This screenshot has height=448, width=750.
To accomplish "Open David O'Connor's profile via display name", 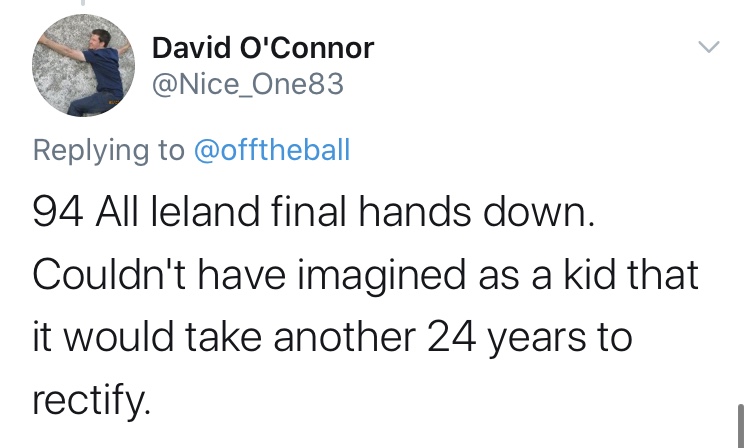I will 263,48.
